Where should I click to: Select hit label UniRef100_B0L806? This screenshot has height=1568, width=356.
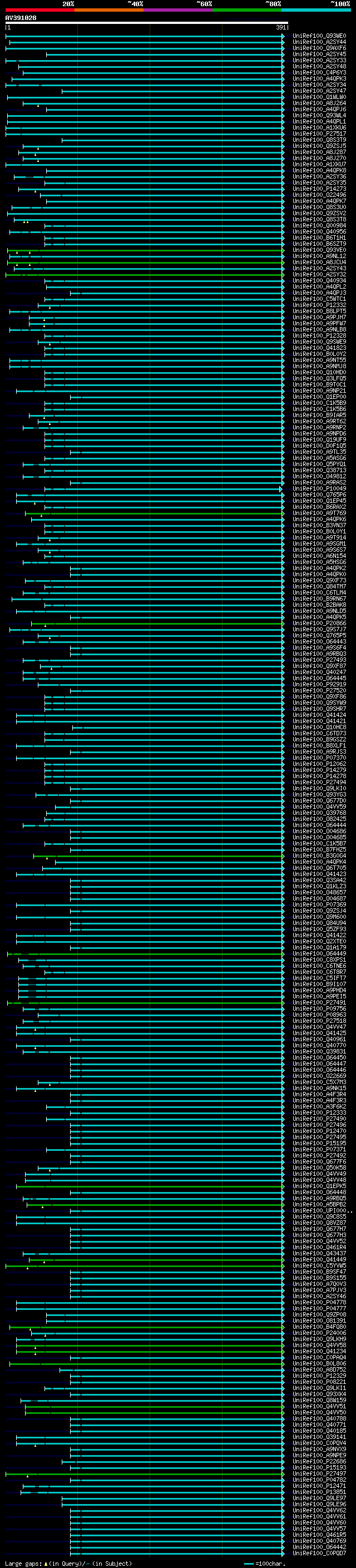[319, 1364]
